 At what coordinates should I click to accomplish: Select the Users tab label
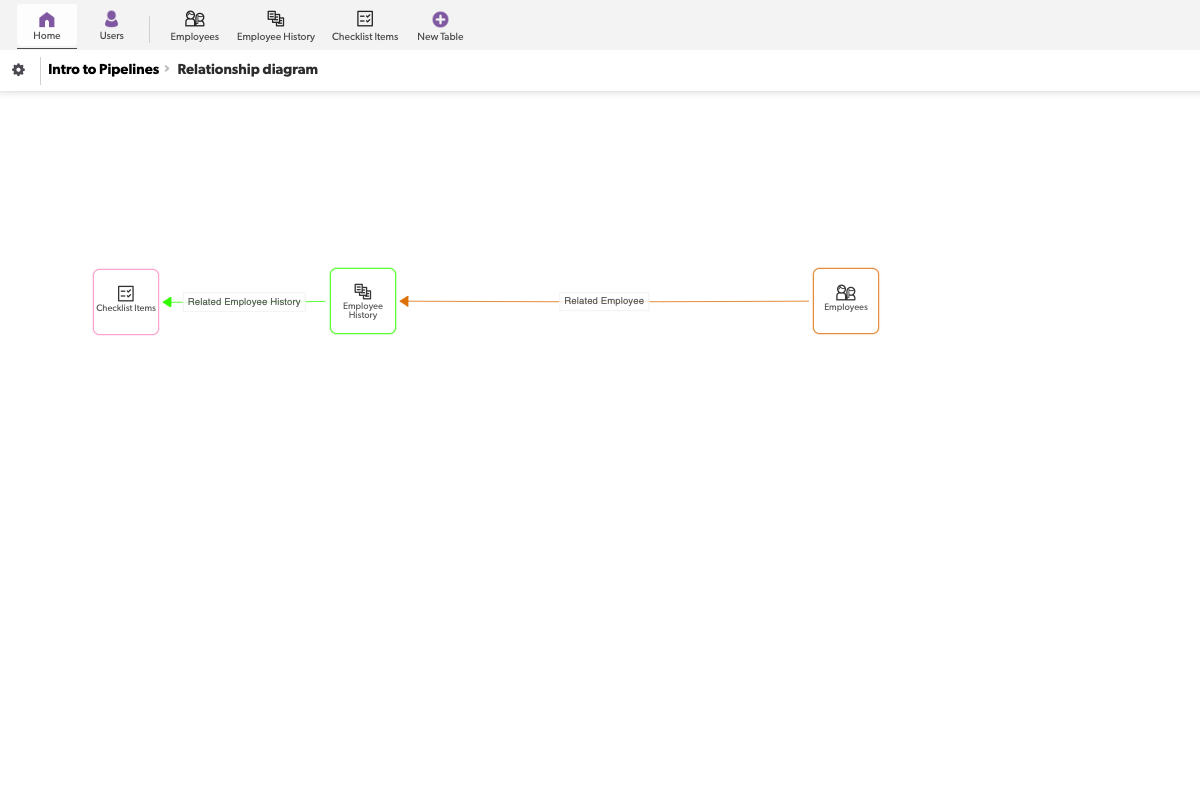click(112, 36)
